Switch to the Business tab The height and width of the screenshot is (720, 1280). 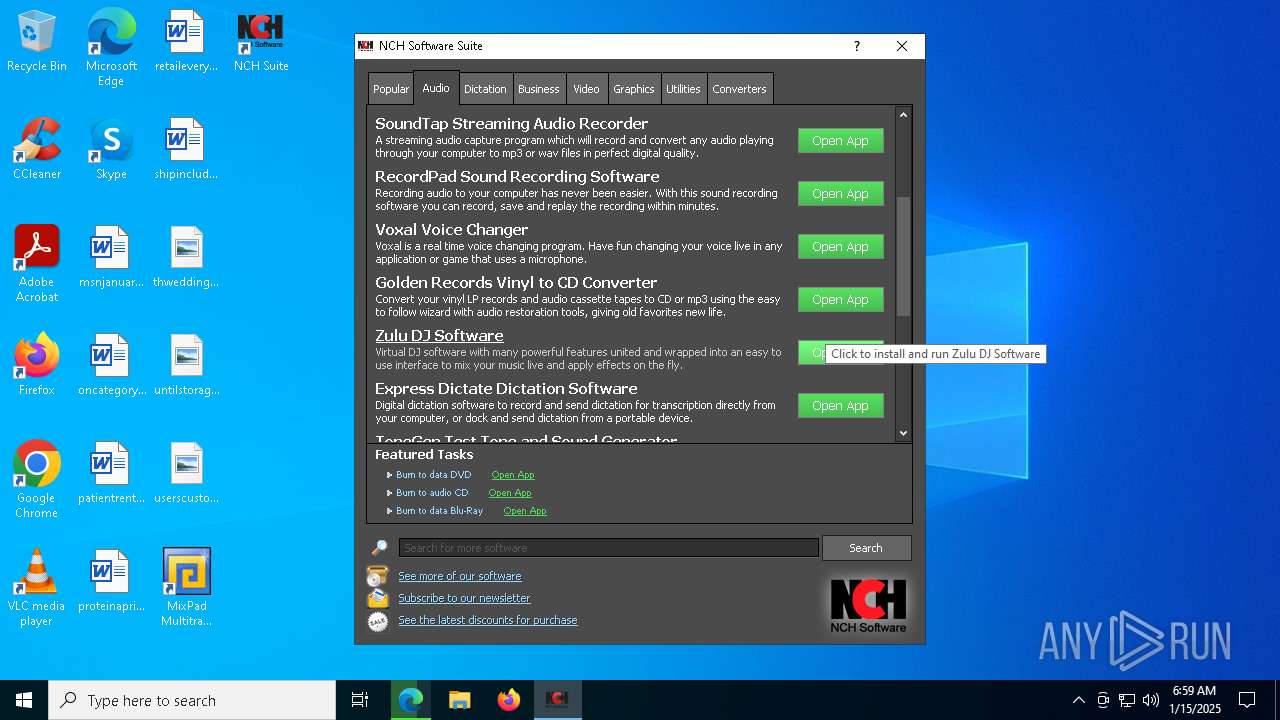tap(539, 89)
